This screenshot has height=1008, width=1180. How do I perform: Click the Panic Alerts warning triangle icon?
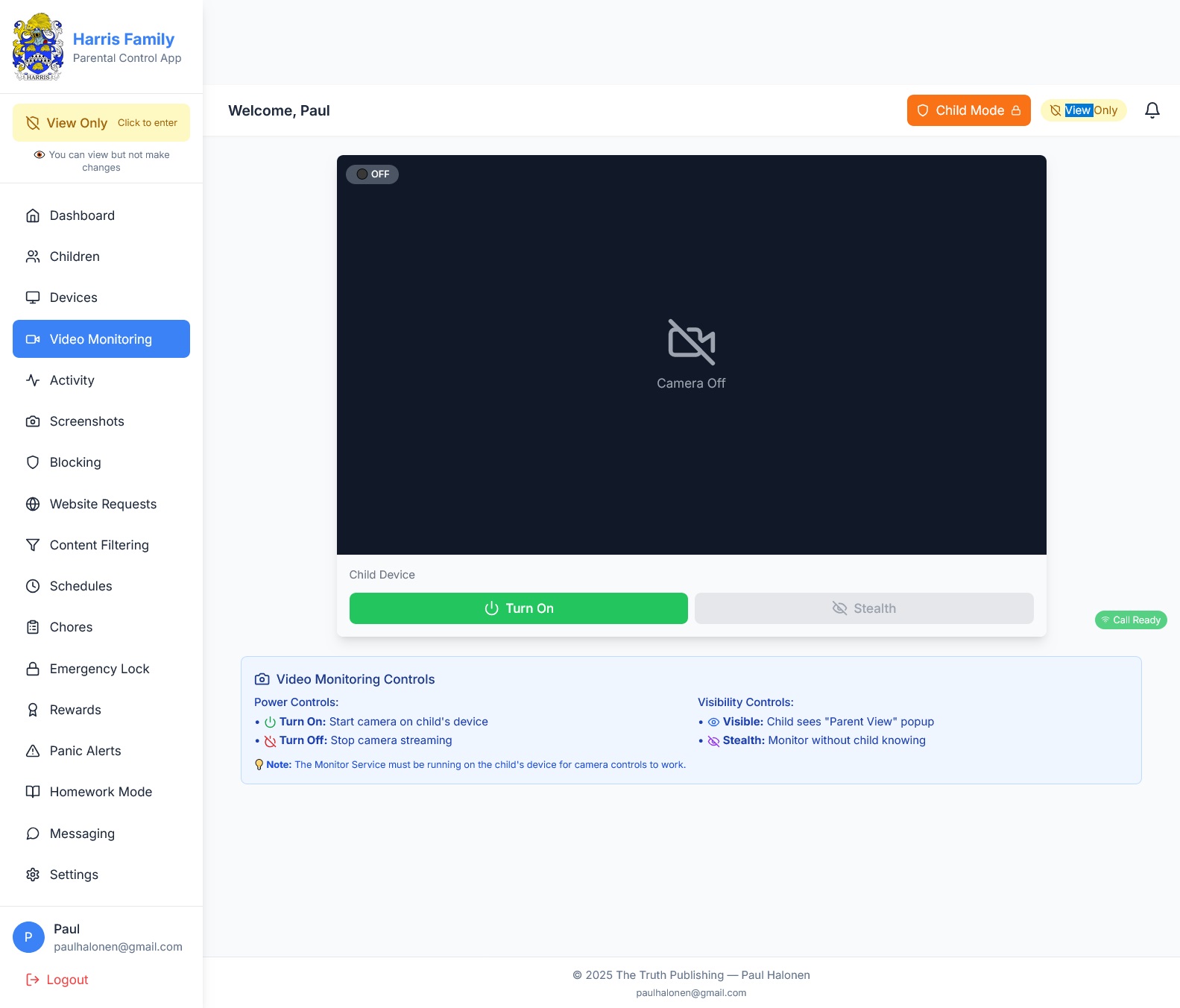click(33, 751)
